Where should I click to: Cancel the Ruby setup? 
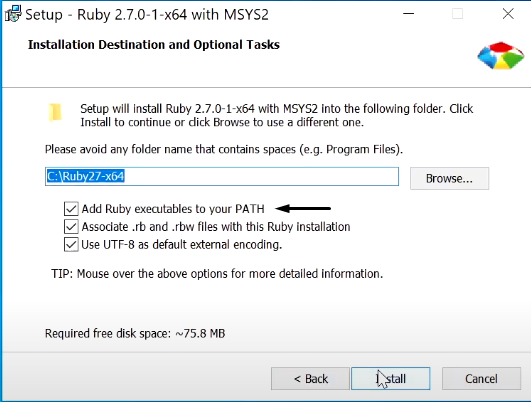click(481, 378)
